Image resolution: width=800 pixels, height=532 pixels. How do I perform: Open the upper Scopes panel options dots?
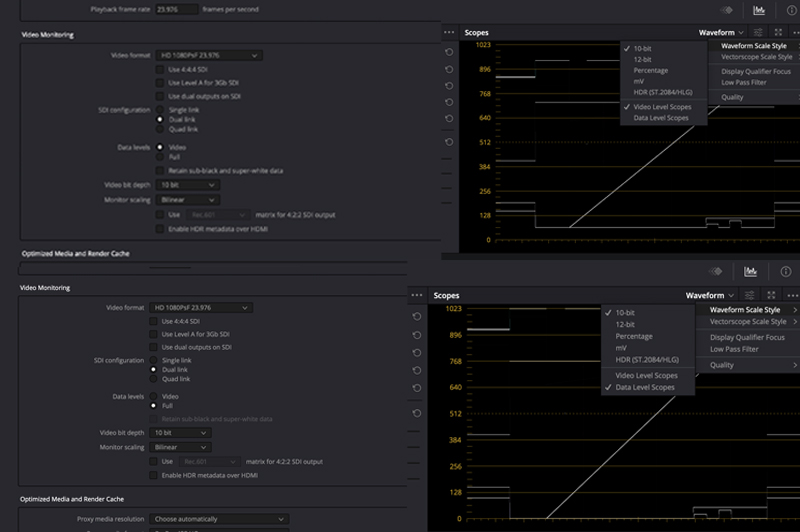[x=449, y=32]
